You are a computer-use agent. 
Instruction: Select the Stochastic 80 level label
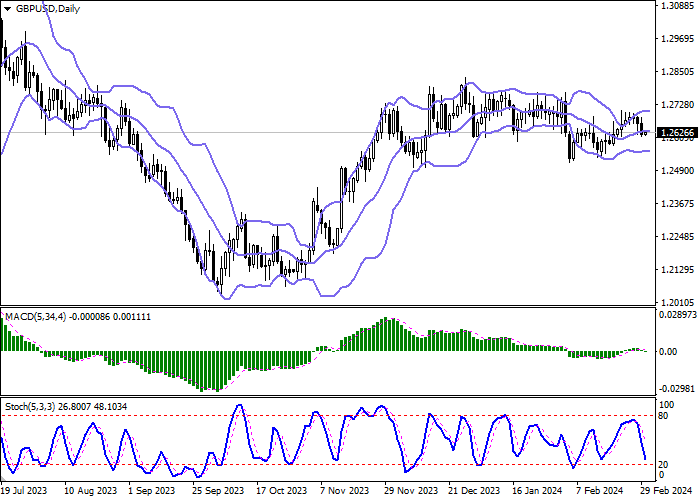pos(663,416)
